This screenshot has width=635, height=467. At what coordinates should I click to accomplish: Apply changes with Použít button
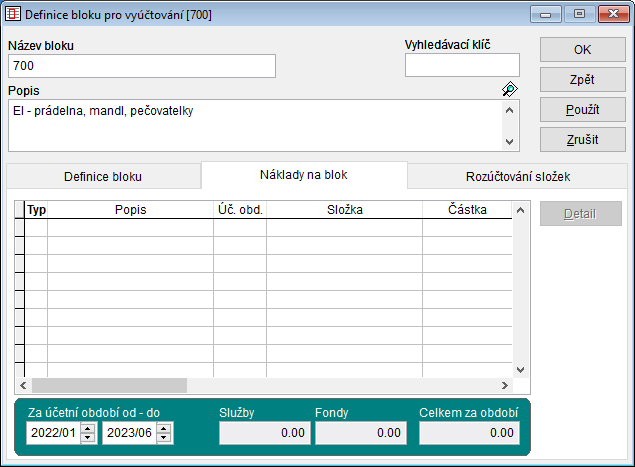point(583,109)
